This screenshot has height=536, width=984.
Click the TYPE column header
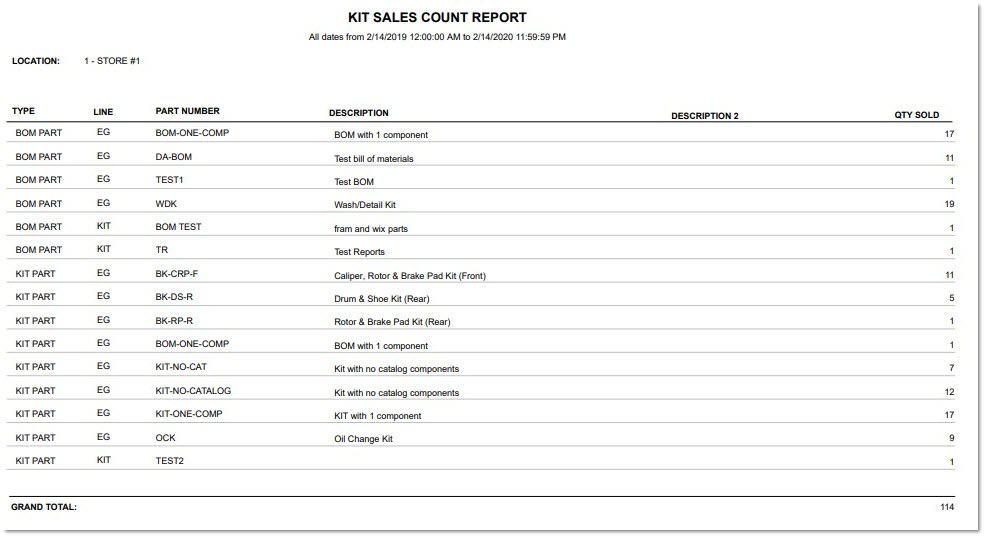coord(23,111)
